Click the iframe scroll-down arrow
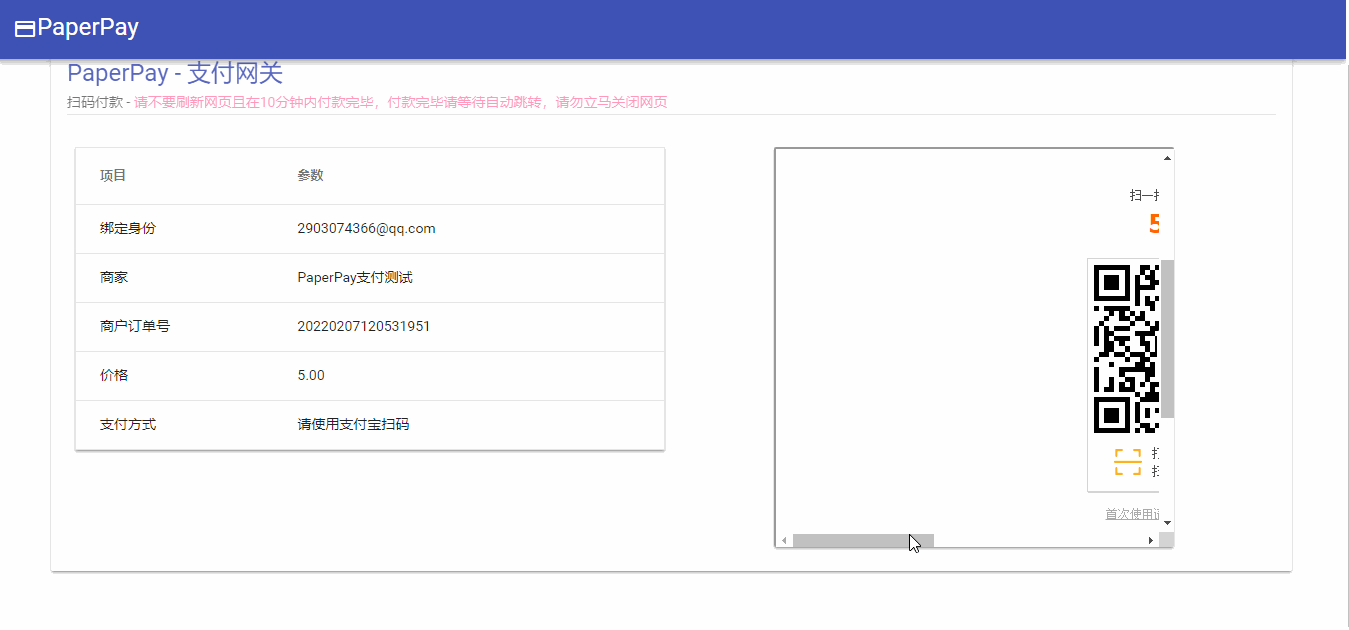Image resolution: width=1349 pixels, height=630 pixels. [x=1167, y=523]
